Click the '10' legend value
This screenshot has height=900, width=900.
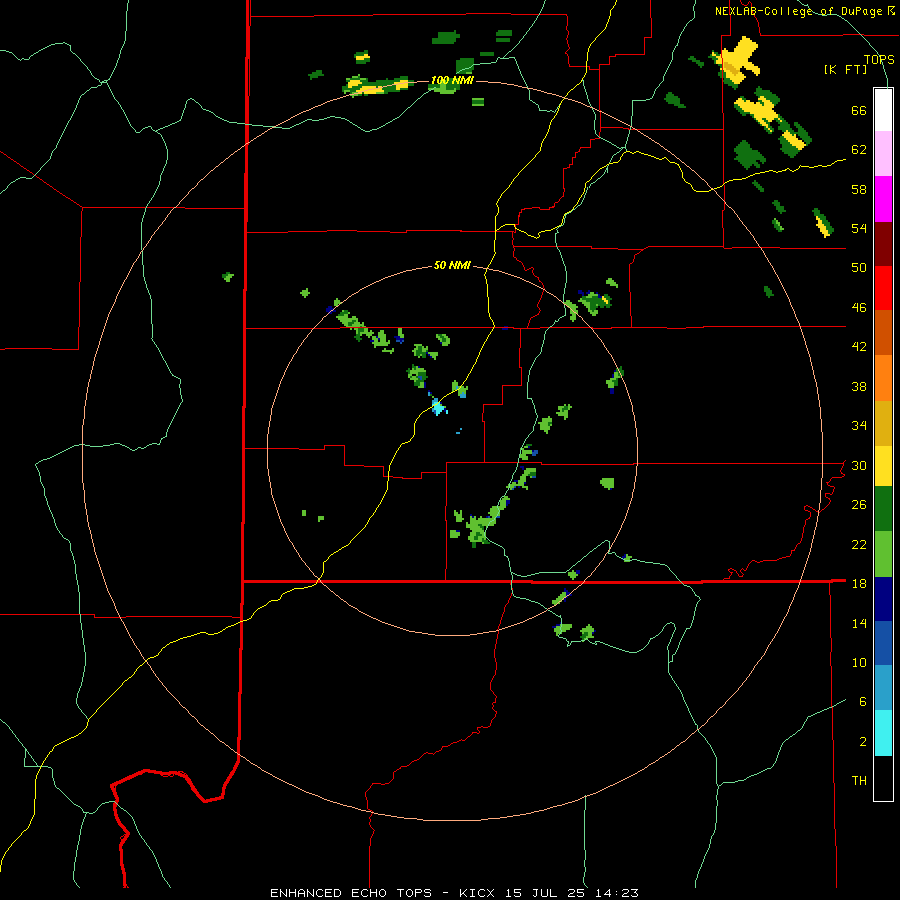[x=859, y=662]
